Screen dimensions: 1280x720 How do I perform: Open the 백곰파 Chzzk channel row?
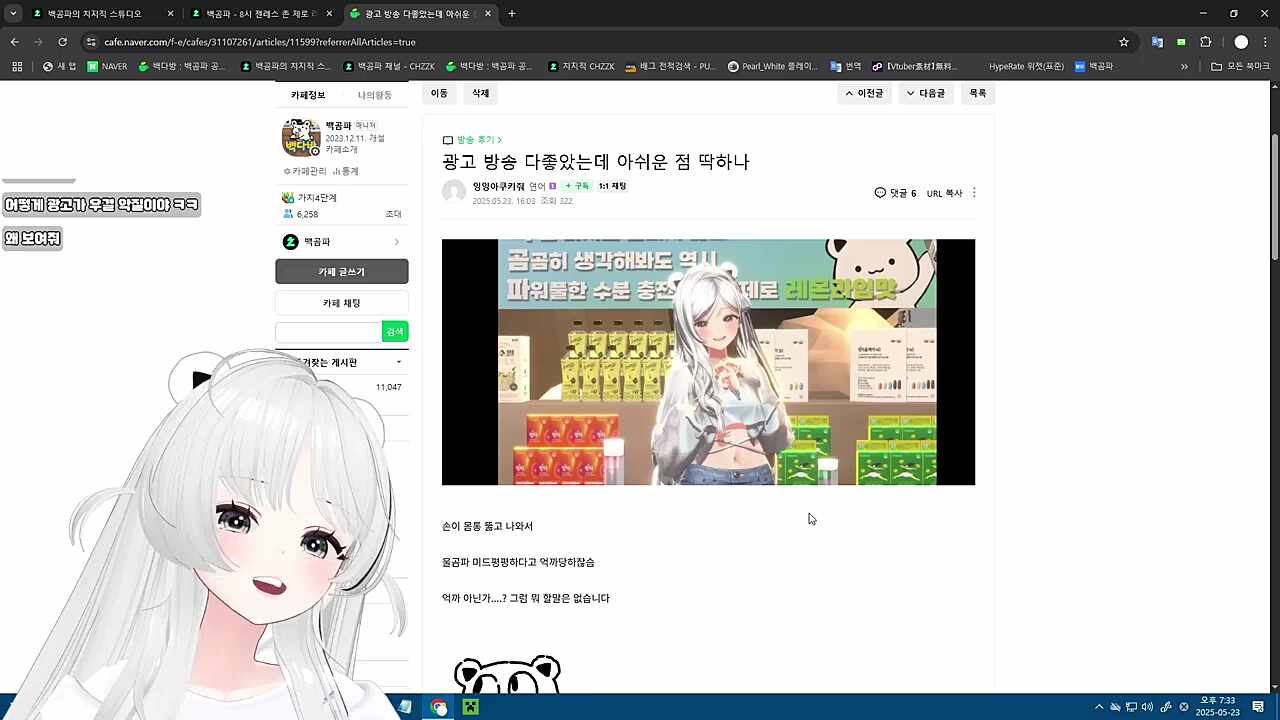(x=342, y=242)
